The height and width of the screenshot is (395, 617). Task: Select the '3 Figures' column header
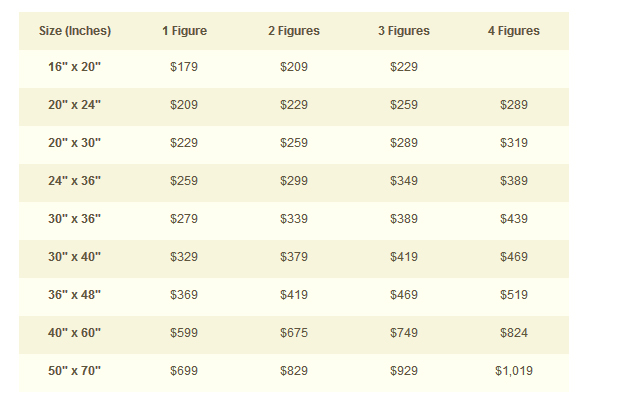point(404,31)
